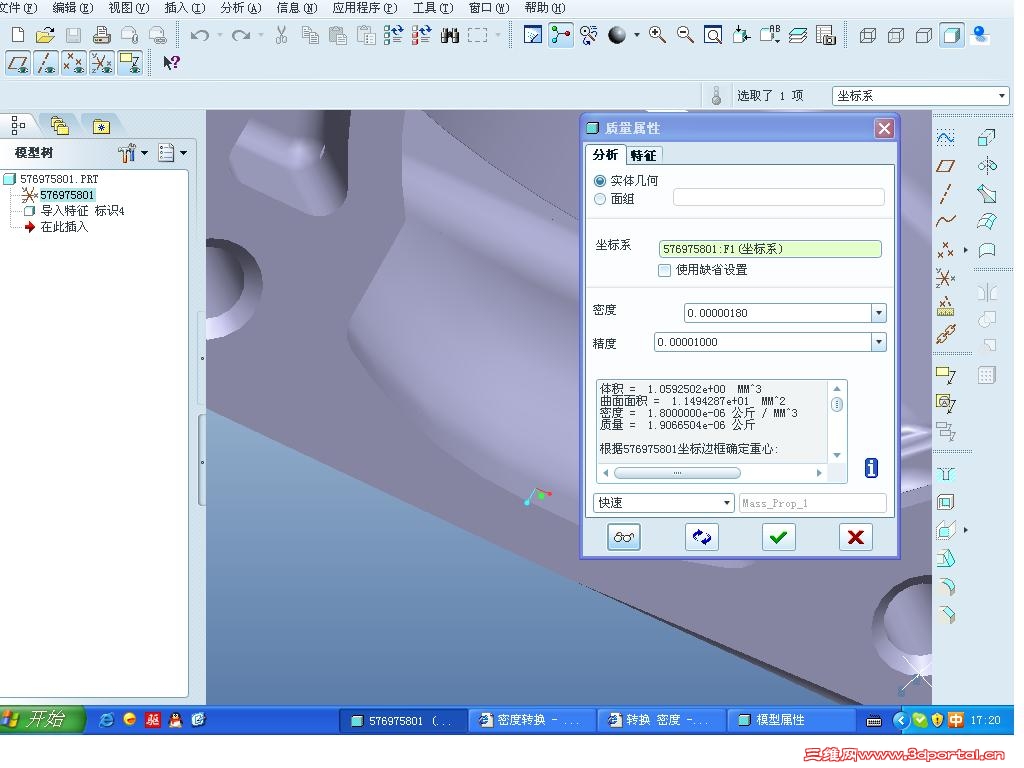The width and height of the screenshot is (1024, 768).
Task: Click the 坐标系 reference field 576975801:F1
Action: click(x=770, y=249)
